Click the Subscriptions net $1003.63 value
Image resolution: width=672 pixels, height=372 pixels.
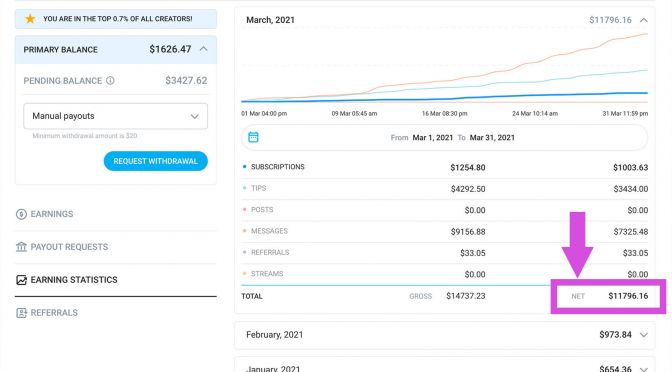coord(630,168)
